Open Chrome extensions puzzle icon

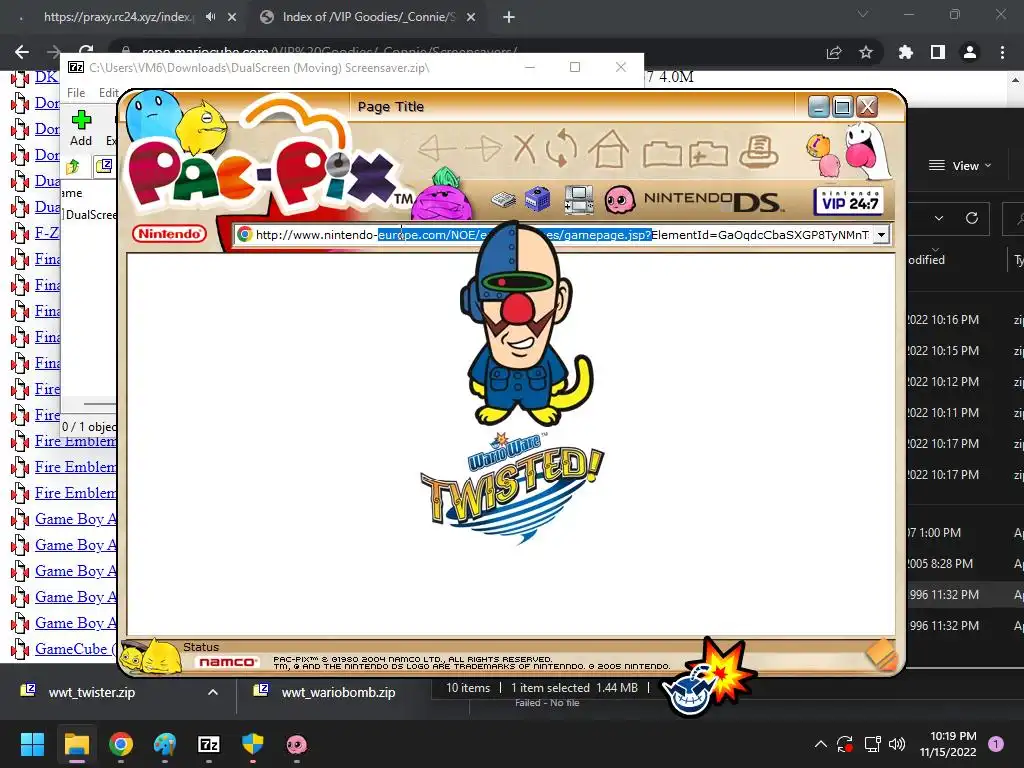point(905,52)
